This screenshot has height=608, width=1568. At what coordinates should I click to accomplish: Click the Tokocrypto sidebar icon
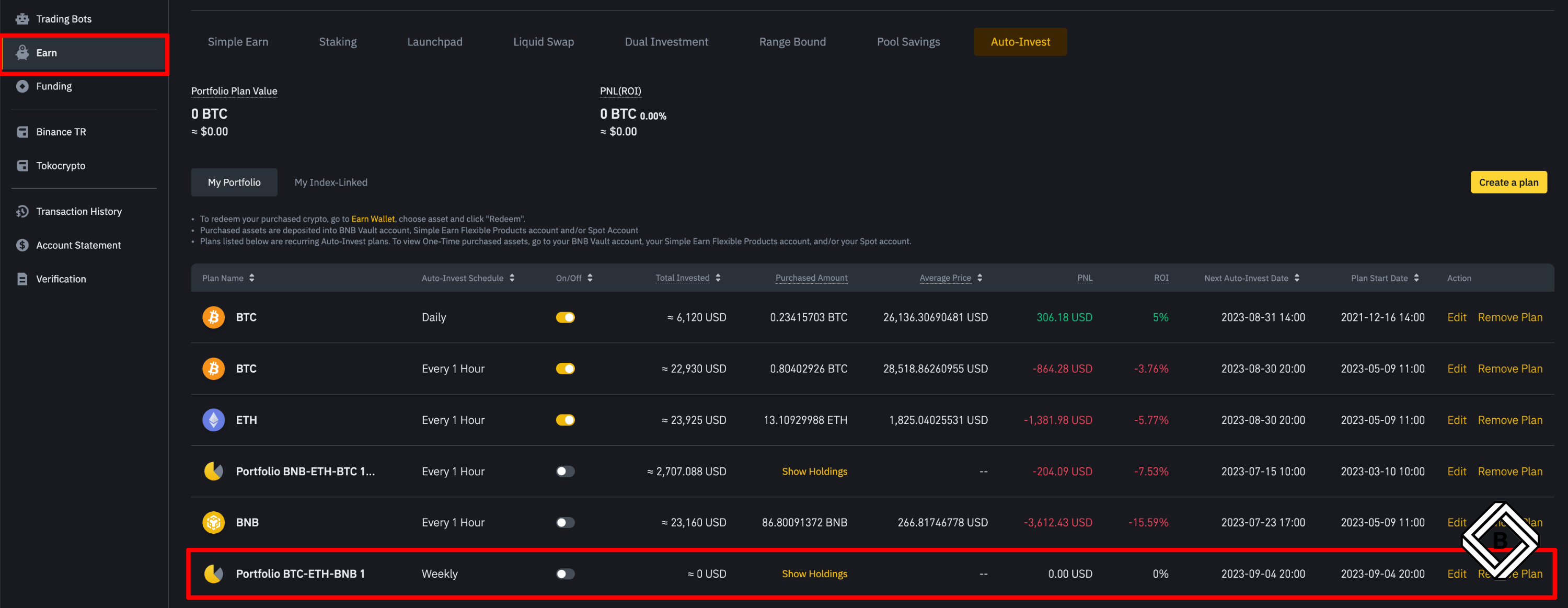22,166
